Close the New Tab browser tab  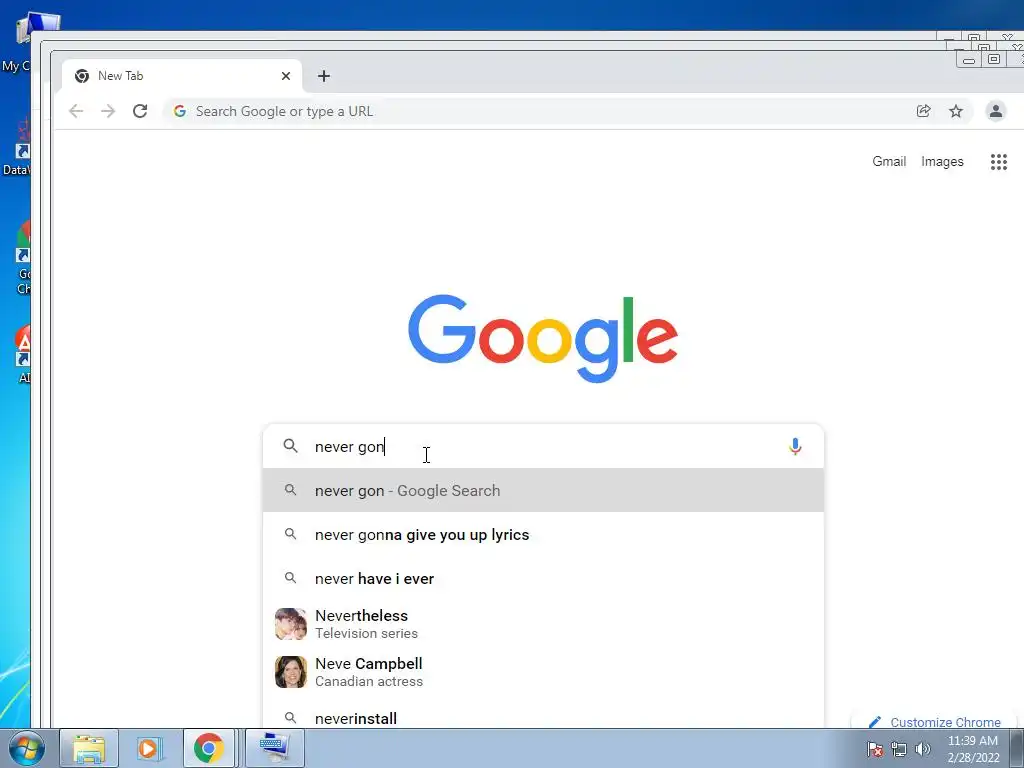click(x=285, y=76)
